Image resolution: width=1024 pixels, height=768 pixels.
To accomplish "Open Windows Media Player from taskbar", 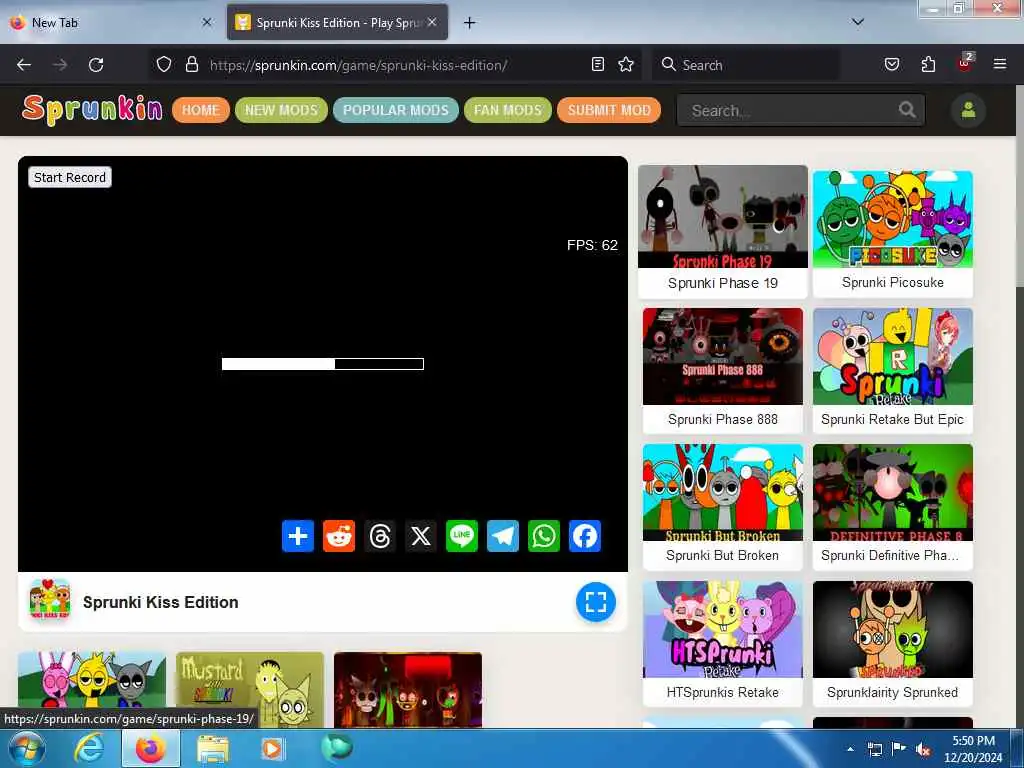I will 272,749.
